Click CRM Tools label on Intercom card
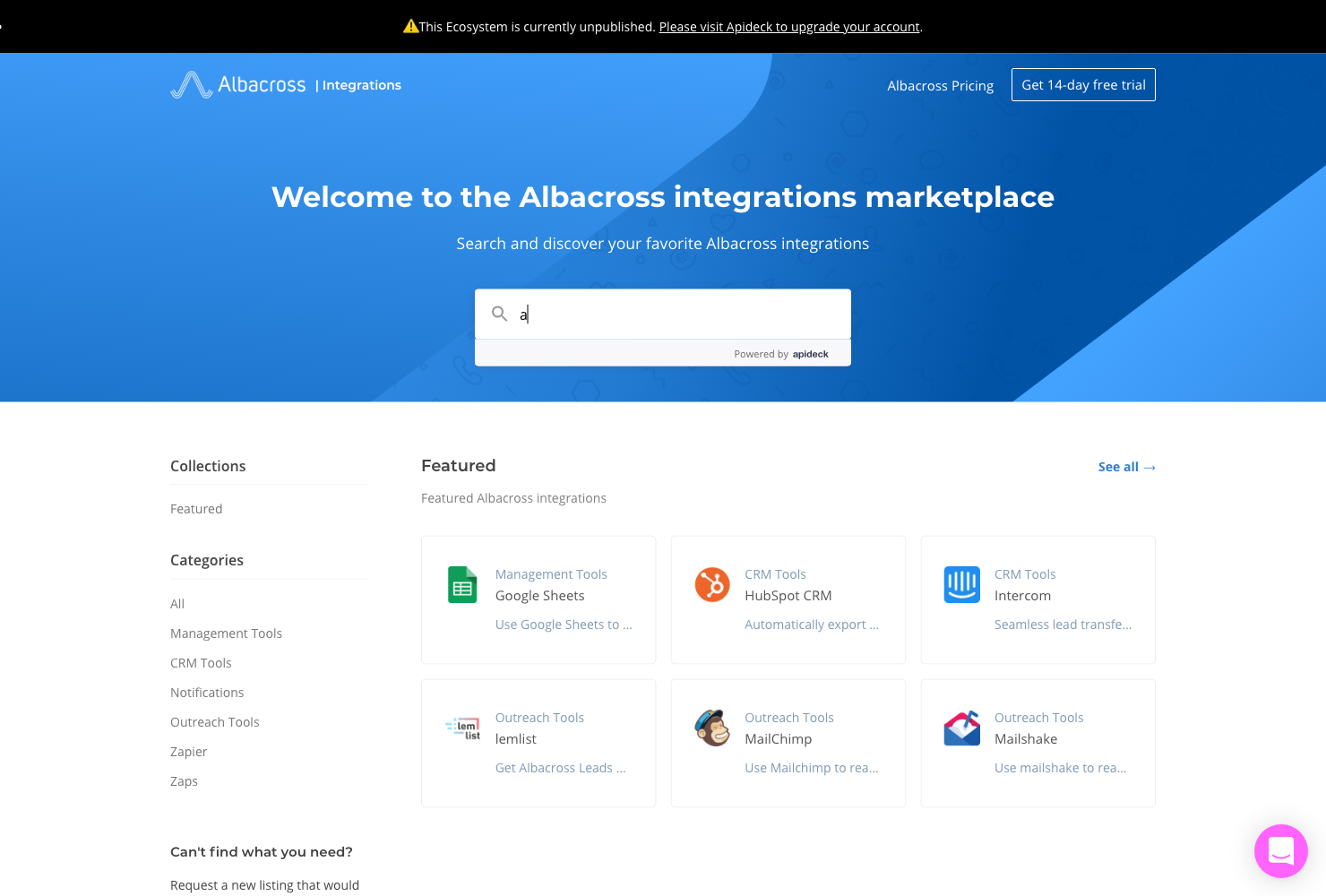Viewport: 1326px width, 896px height. pyautogui.click(x=1025, y=574)
